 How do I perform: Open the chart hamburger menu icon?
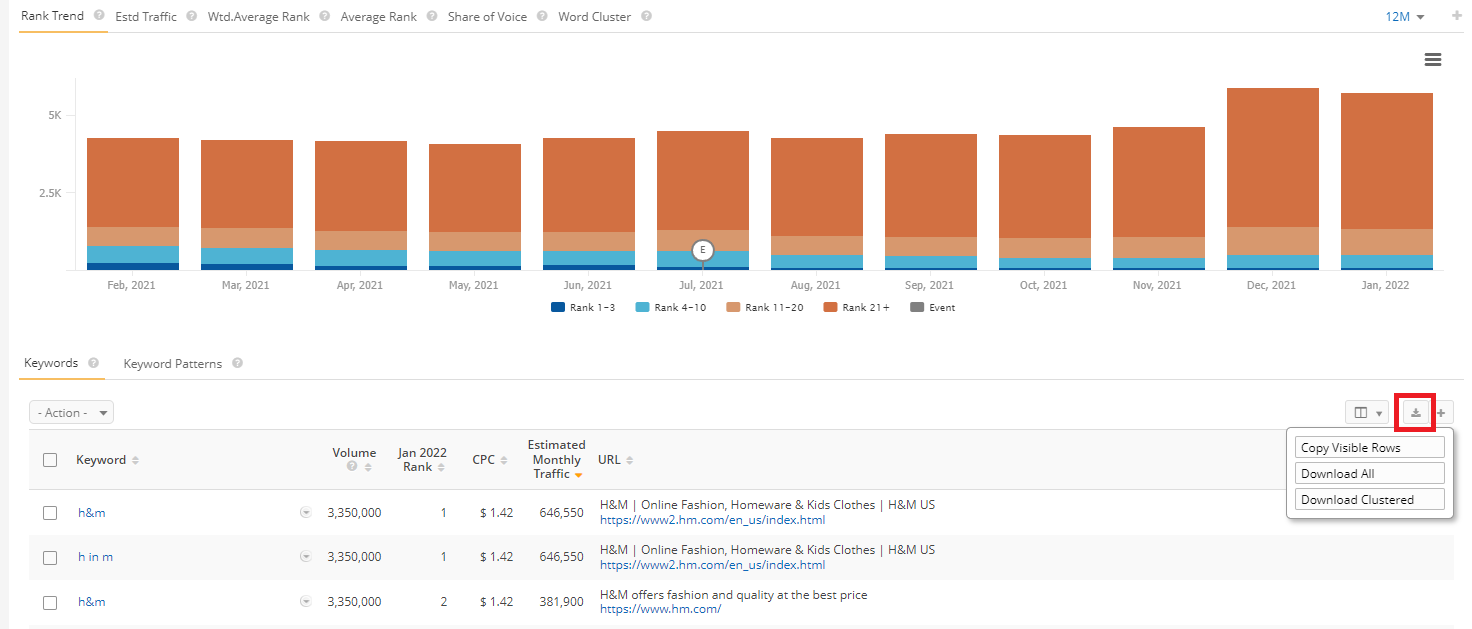[1432, 60]
